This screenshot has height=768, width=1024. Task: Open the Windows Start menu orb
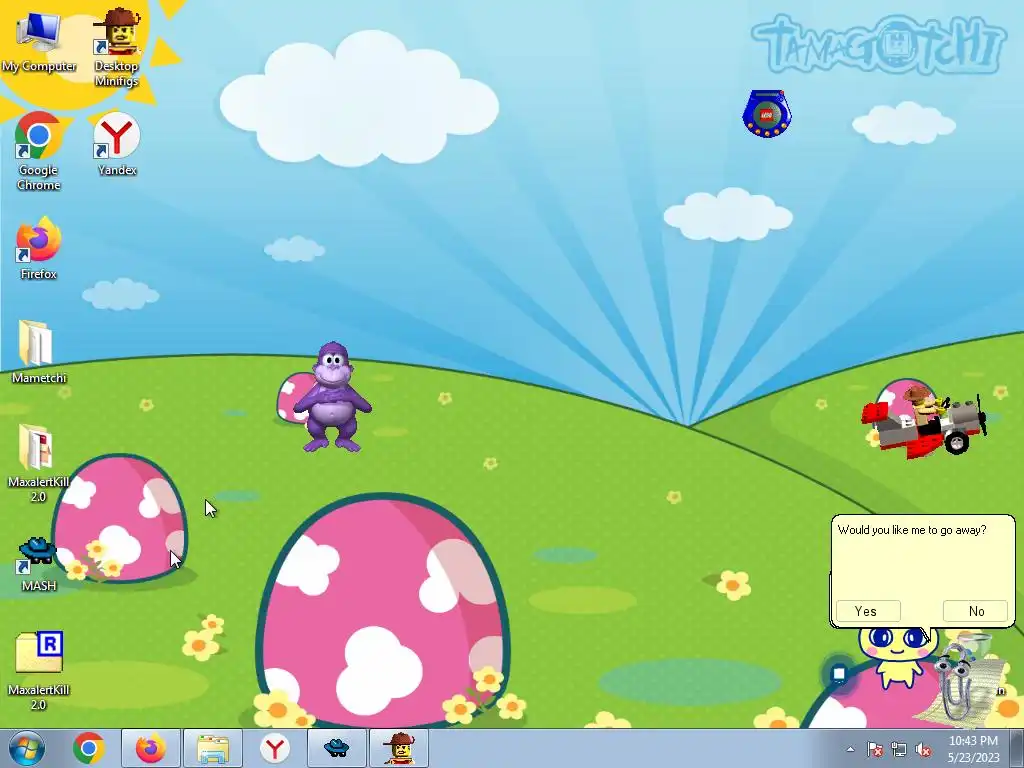(26, 748)
